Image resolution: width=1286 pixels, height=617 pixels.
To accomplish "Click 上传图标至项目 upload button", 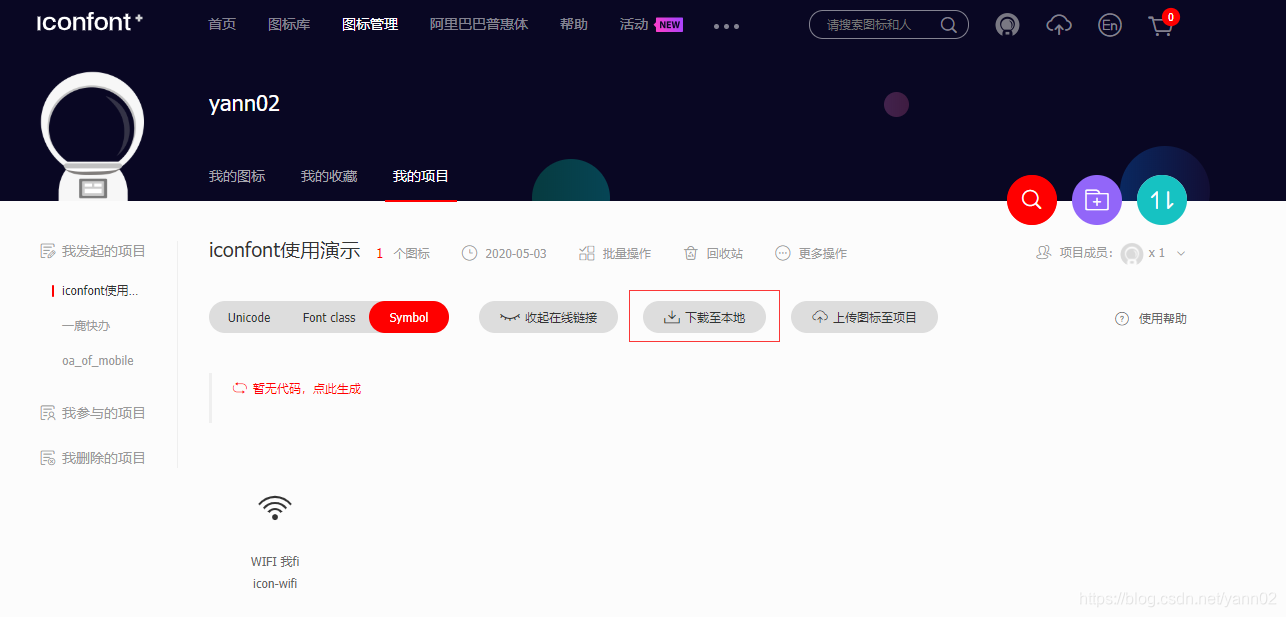I will click(x=864, y=317).
